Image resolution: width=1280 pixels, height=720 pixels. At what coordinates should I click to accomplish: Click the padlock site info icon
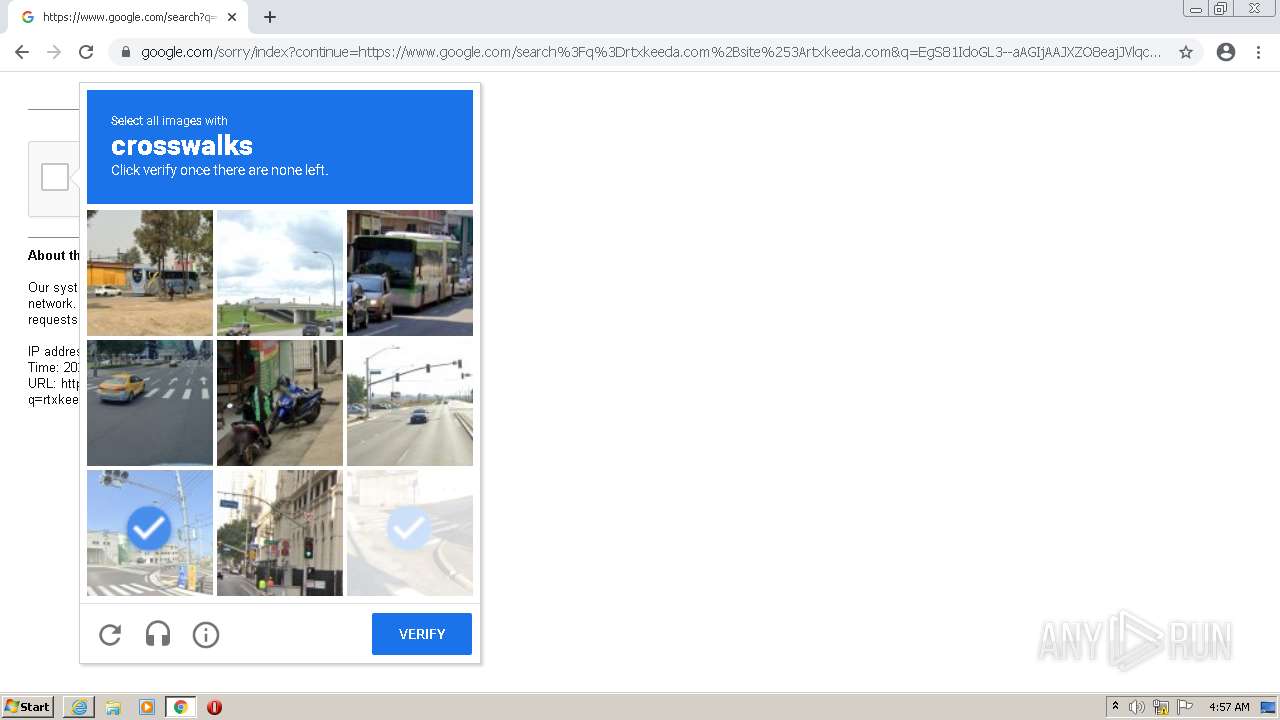coord(126,52)
